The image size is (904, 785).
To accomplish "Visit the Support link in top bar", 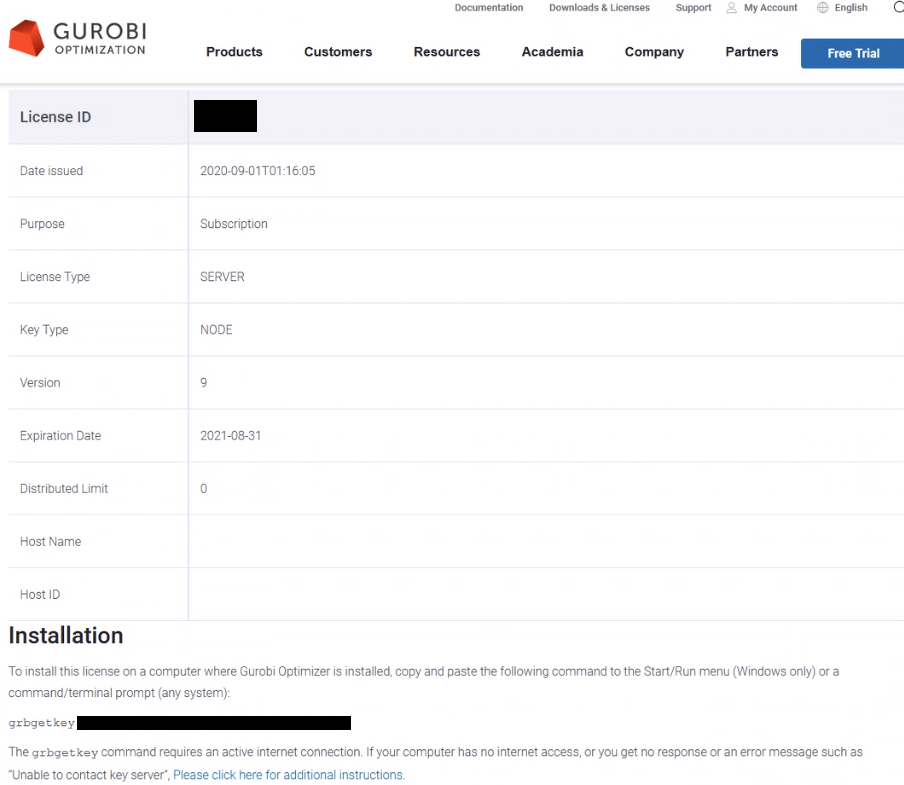I will (693, 8).
